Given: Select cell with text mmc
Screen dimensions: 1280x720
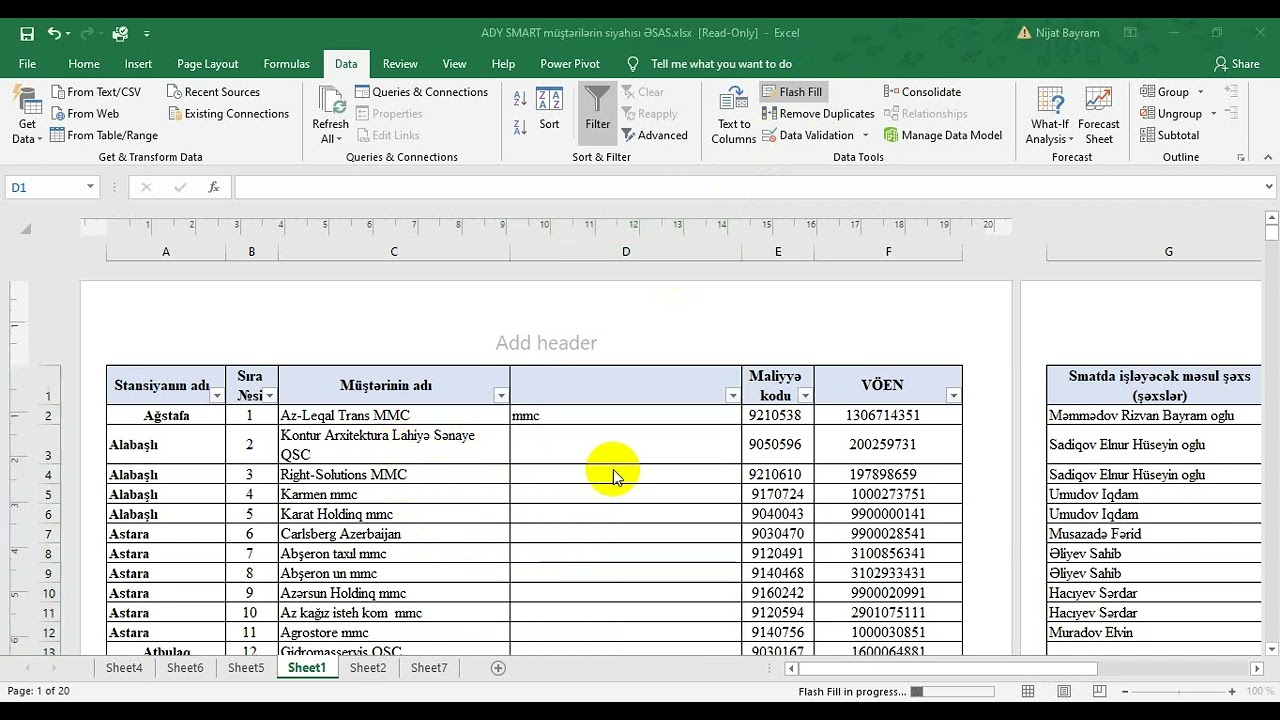Looking at the screenshot, I should click(x=626, y=415).
